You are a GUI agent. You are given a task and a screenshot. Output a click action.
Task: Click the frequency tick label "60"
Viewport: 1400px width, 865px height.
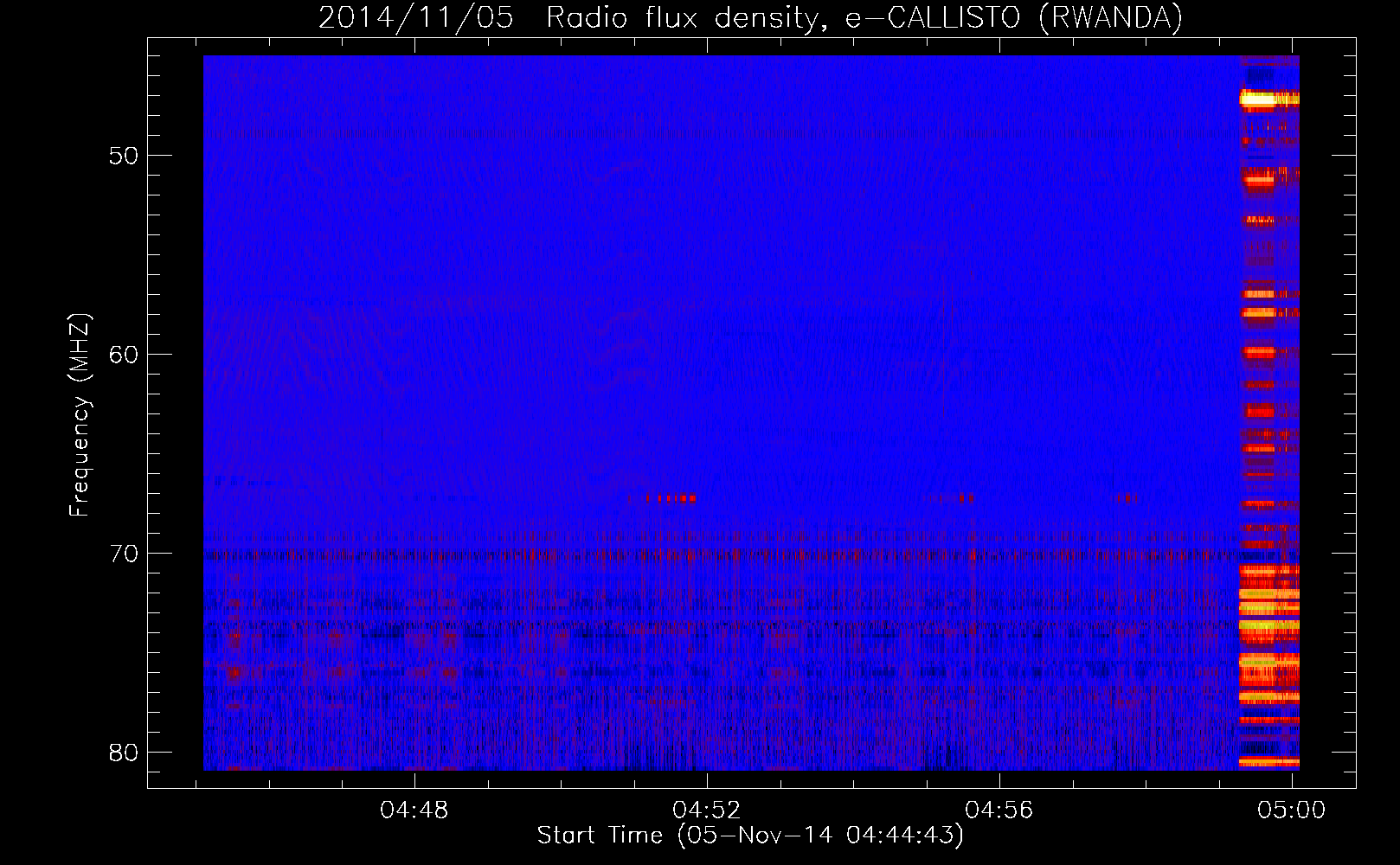(125, 355)
